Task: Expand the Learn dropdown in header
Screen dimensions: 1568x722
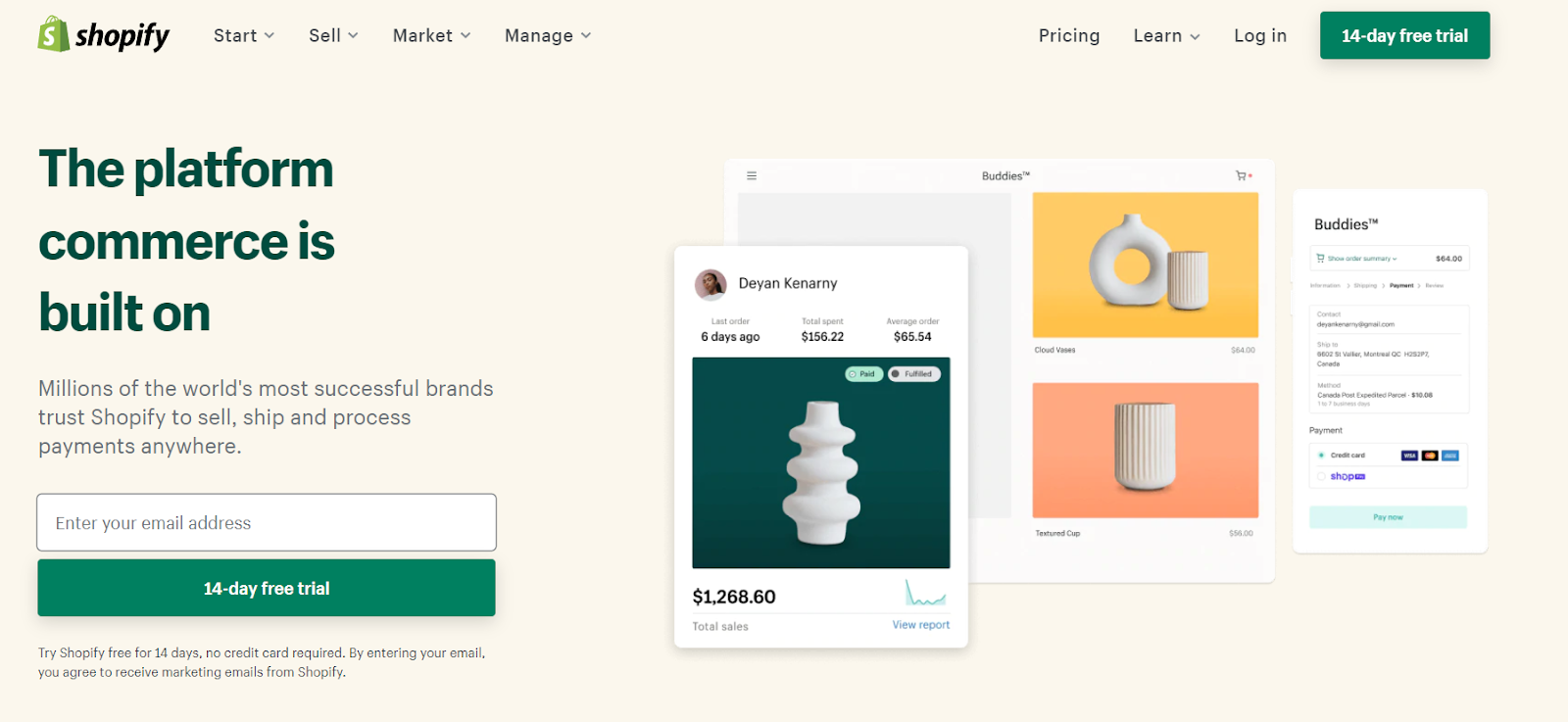Action: click(1166, 36)
